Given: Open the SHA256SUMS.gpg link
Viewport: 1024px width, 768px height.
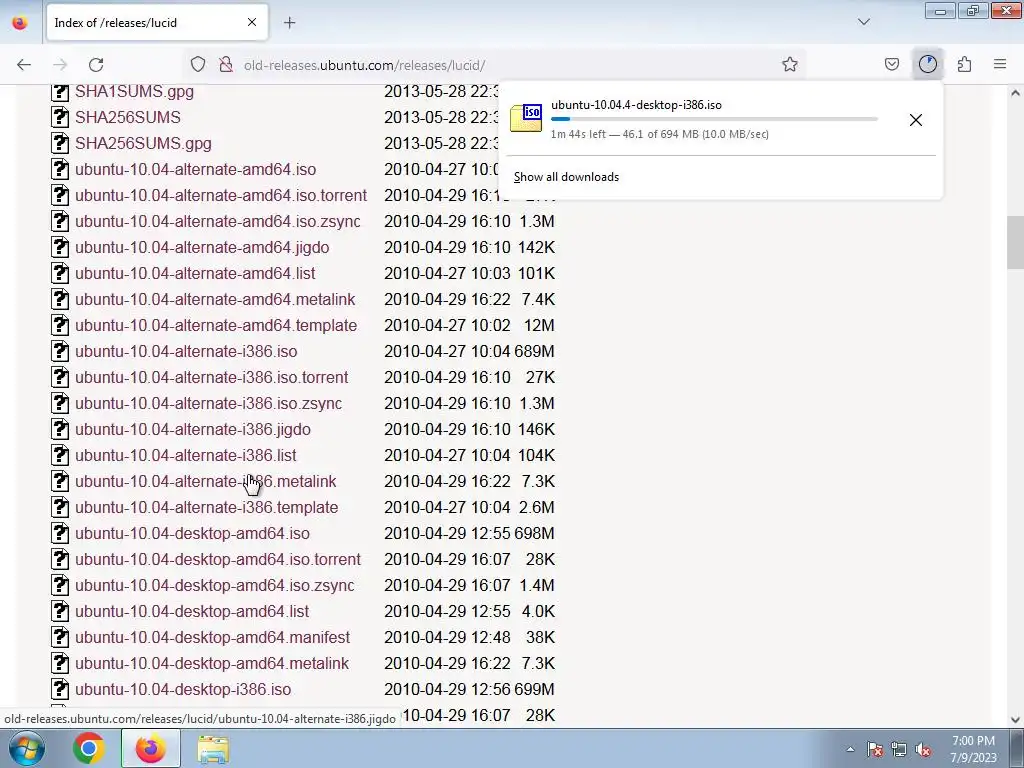Looking at the screenshot, I should point(143,144).
